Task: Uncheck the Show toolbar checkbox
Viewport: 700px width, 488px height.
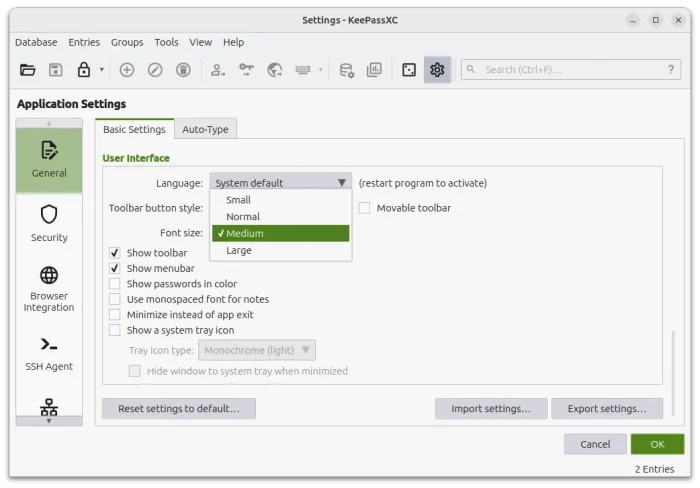Action: 115,253
